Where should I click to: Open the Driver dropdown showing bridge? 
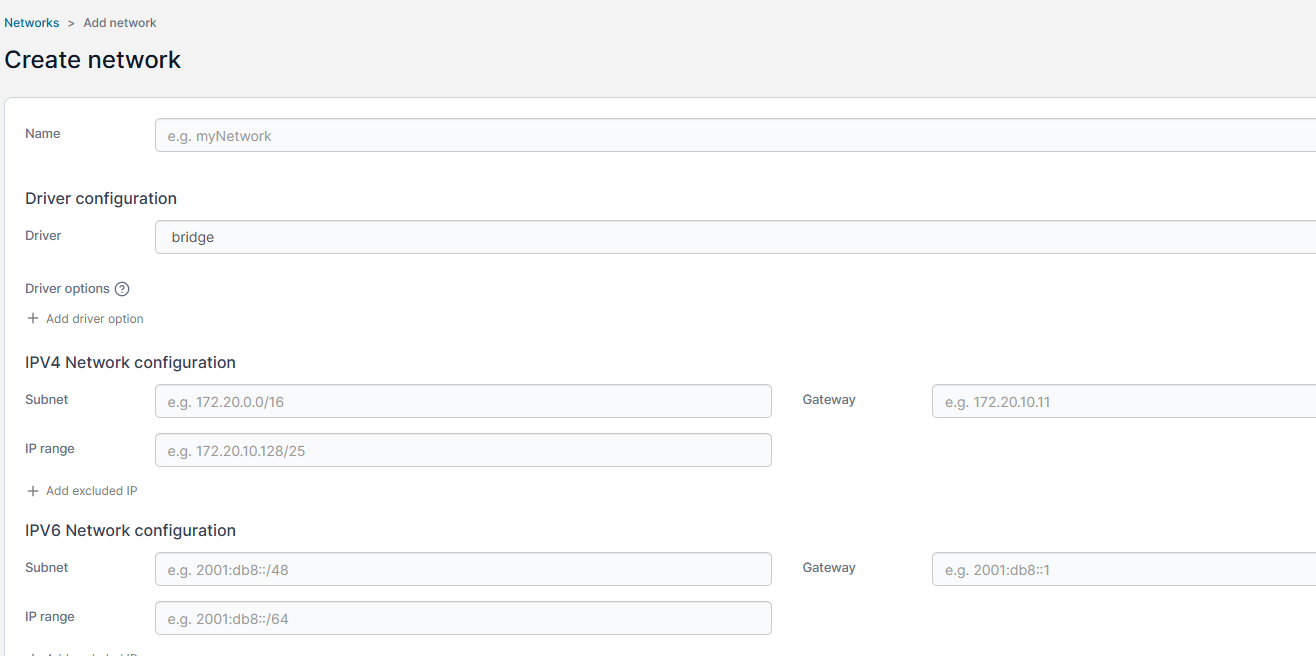[735, 237]
